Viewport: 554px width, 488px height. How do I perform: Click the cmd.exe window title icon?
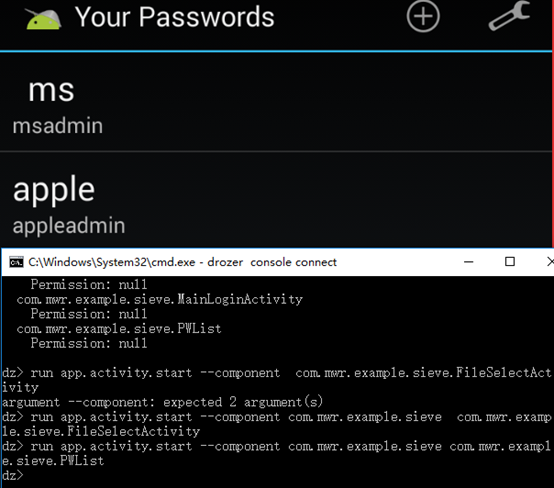(16, 262)
